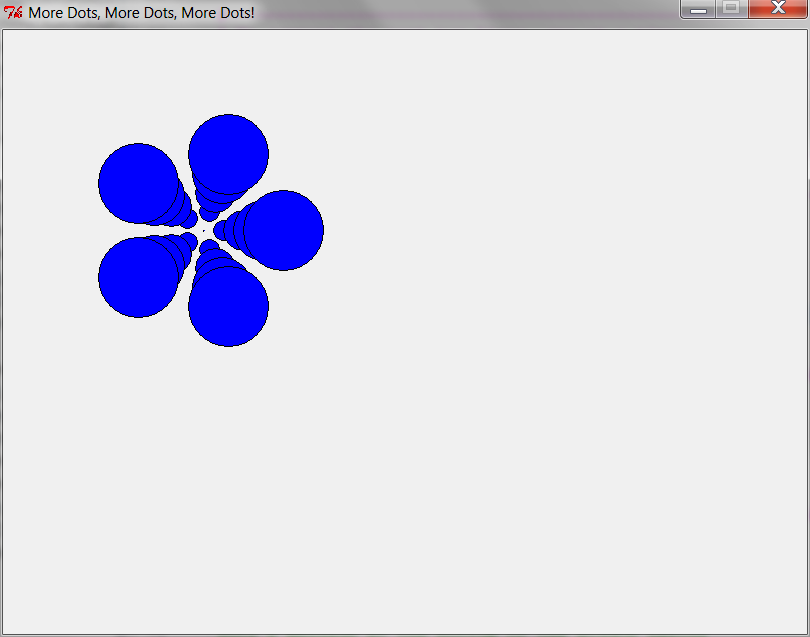Screen dimensions: 810x637
Task: Pick the smallest dot of the lower-left arm
Action: coord(189,241)
